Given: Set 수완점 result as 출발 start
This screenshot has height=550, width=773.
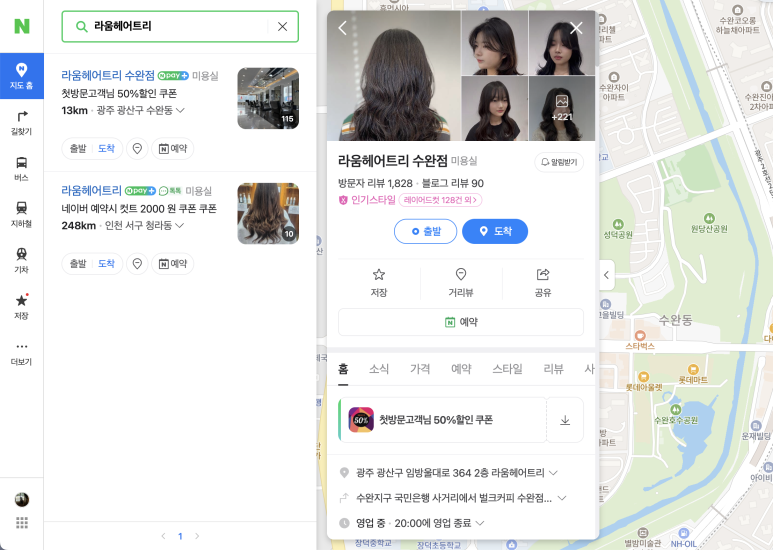Looking at the screenshot, I should pos(78,148).
